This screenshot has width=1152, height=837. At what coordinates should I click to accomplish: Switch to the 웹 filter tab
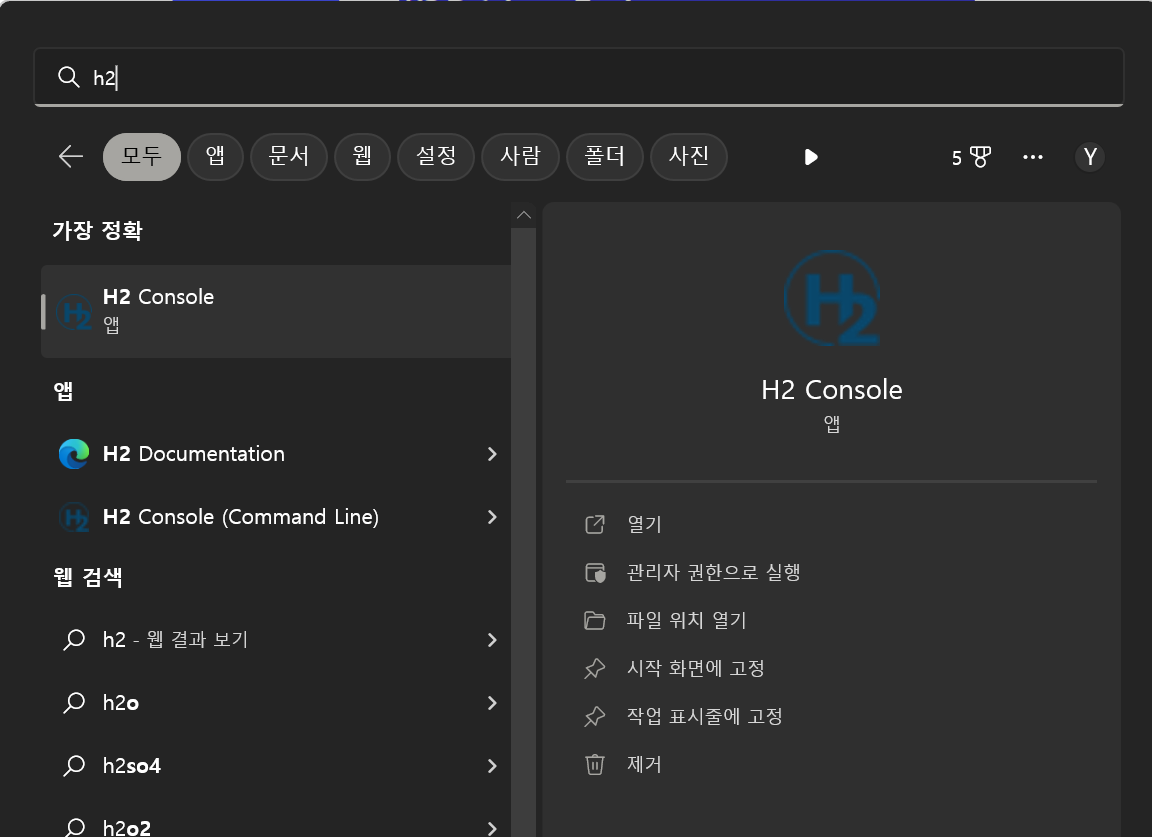click(x=362, y=157)
